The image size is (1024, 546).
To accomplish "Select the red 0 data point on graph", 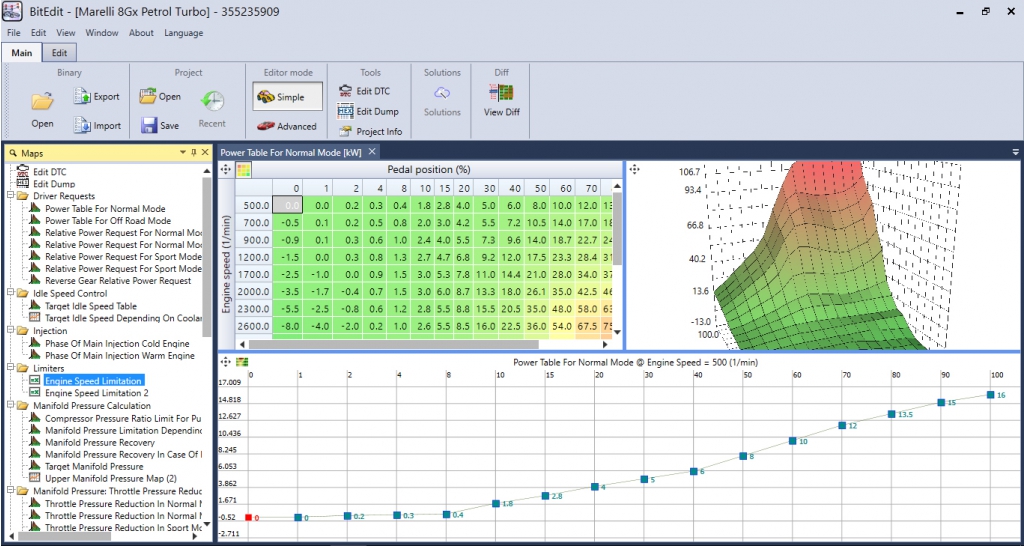I will (248, 517).
